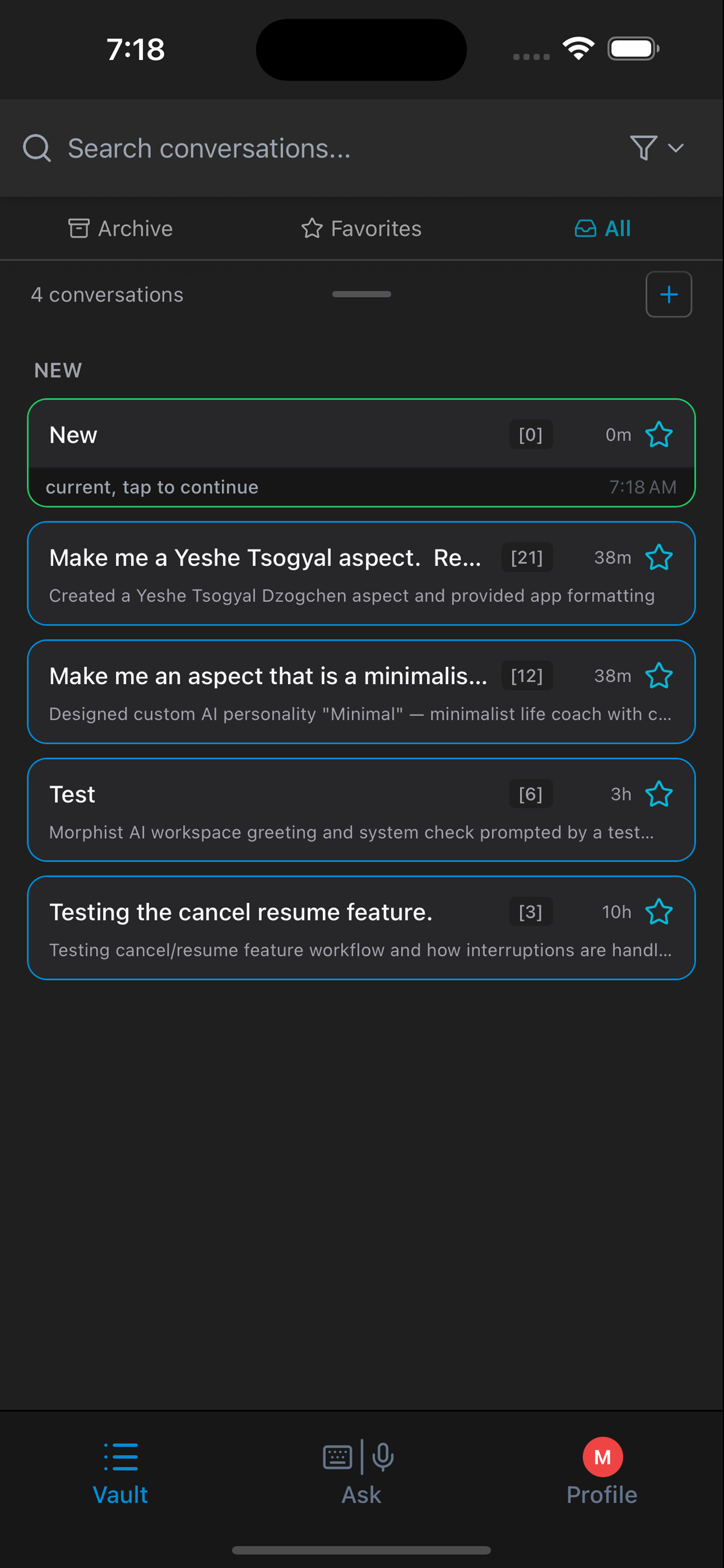Star the cancel resume feature conversation

(x=659, y=912)
